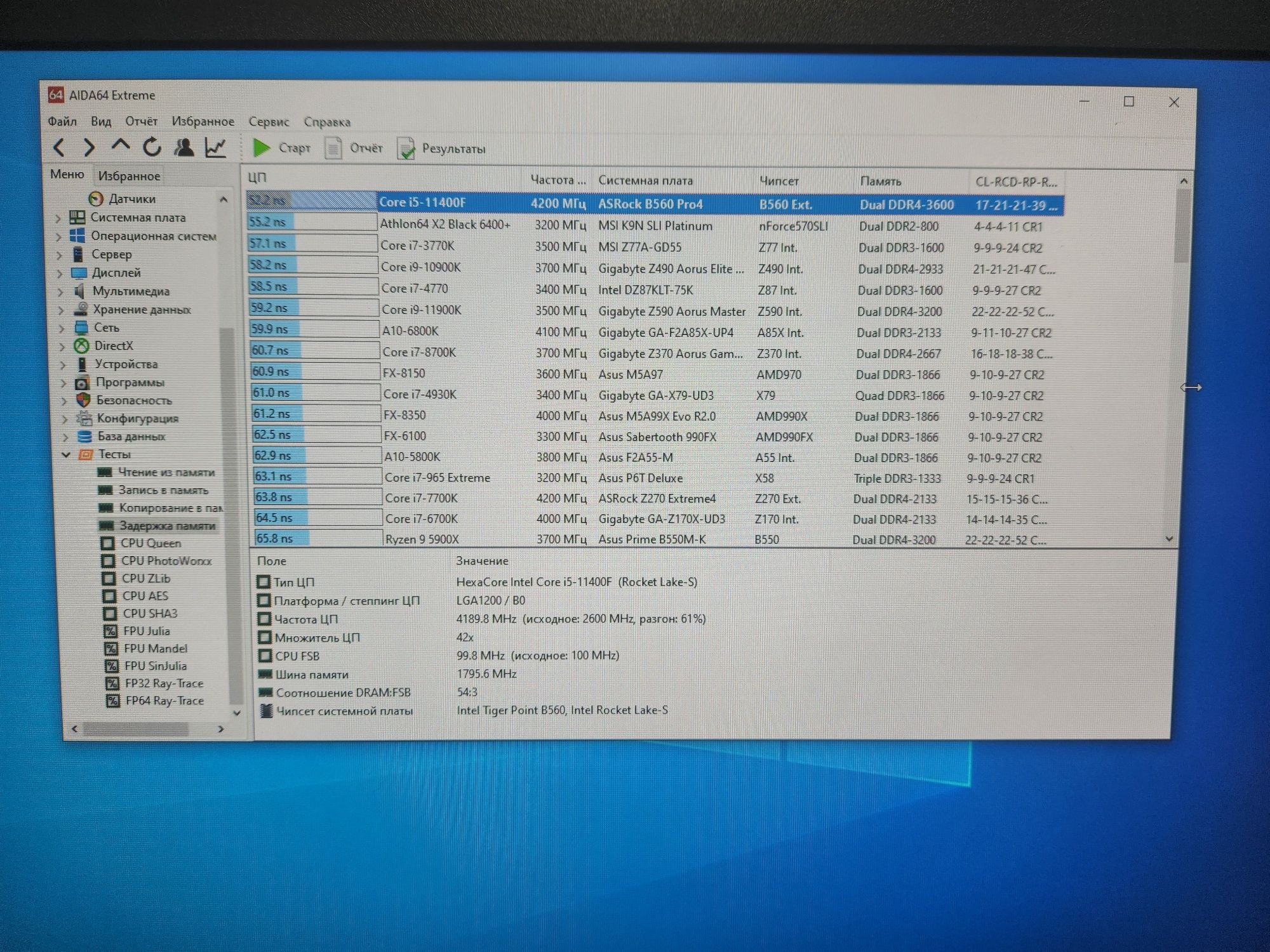Screen dimensions: 1270x952
Task: Select the Core i9-10900K result row
Action: (x=654, y=268)
